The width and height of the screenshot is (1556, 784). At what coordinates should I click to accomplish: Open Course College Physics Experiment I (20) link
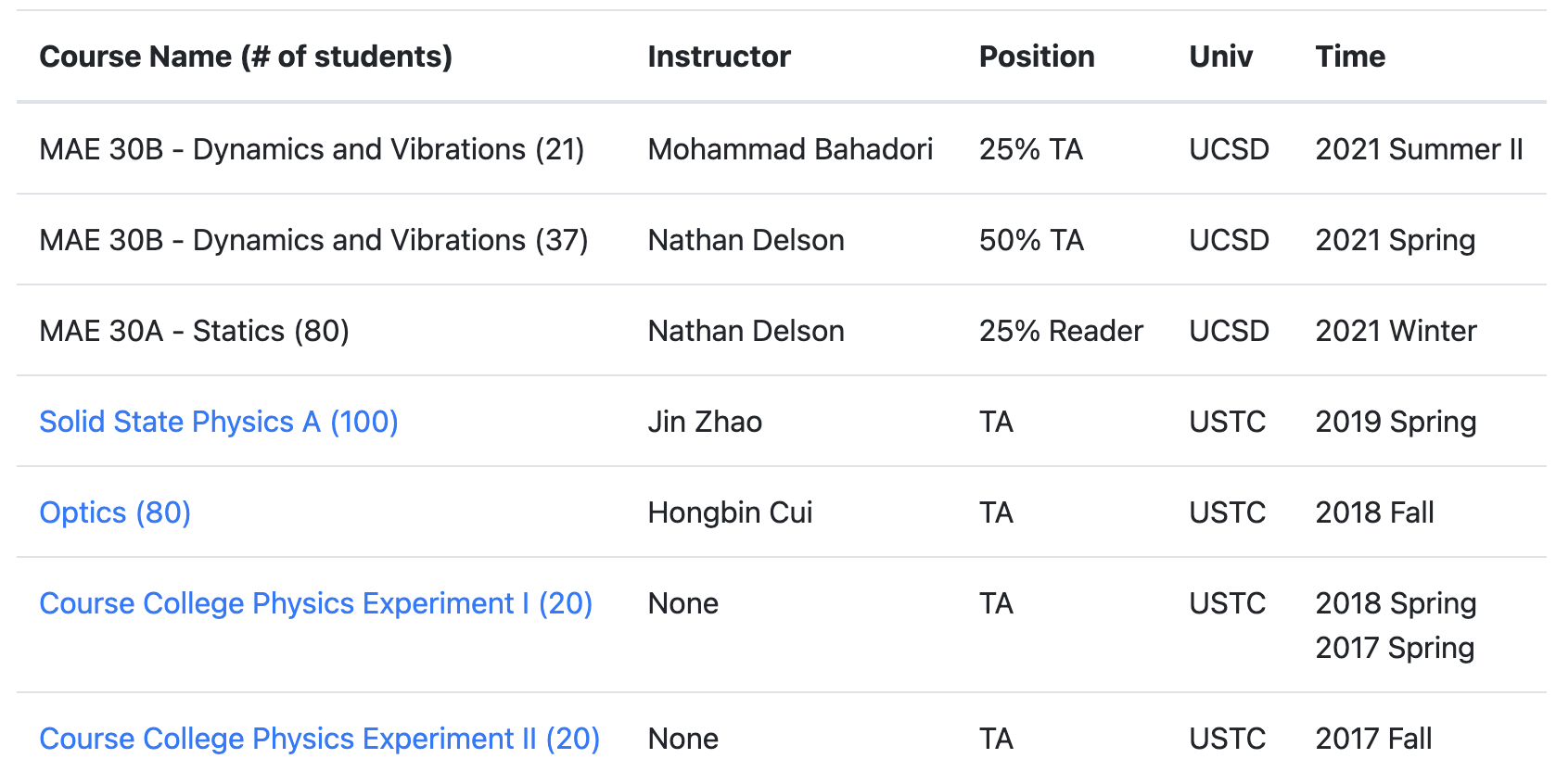tap(316, 603)
